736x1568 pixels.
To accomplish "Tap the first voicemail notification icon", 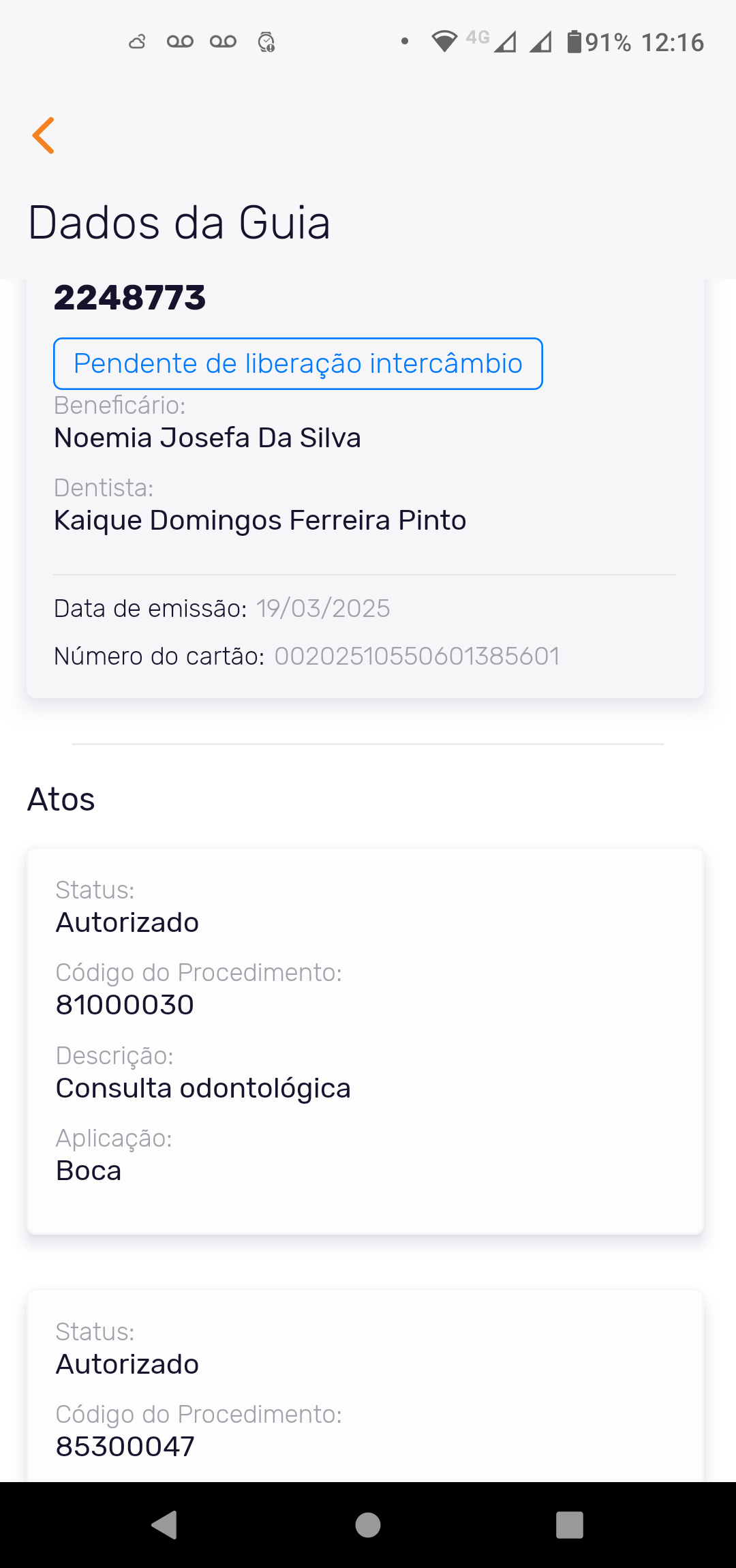I will (x=180, y=42).
